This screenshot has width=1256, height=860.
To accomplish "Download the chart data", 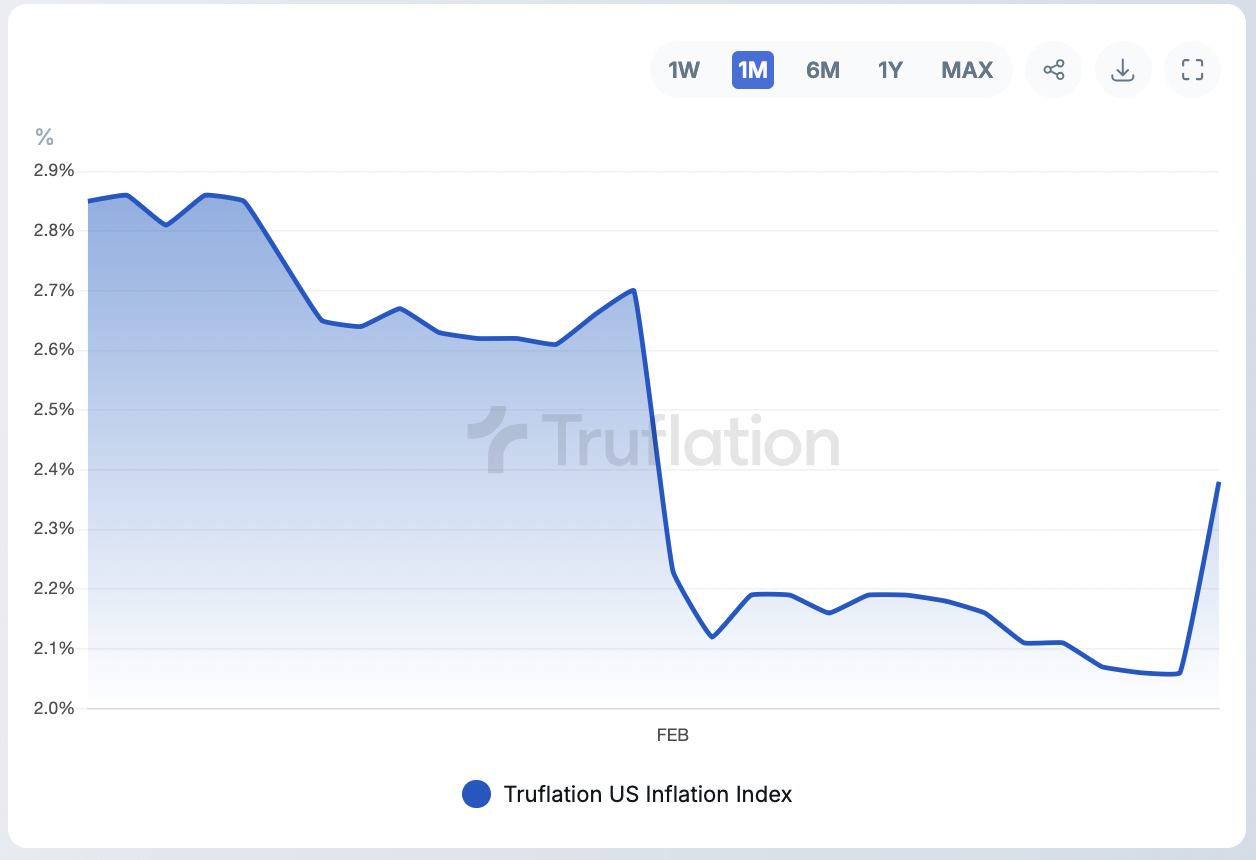I will point(1123,70).
